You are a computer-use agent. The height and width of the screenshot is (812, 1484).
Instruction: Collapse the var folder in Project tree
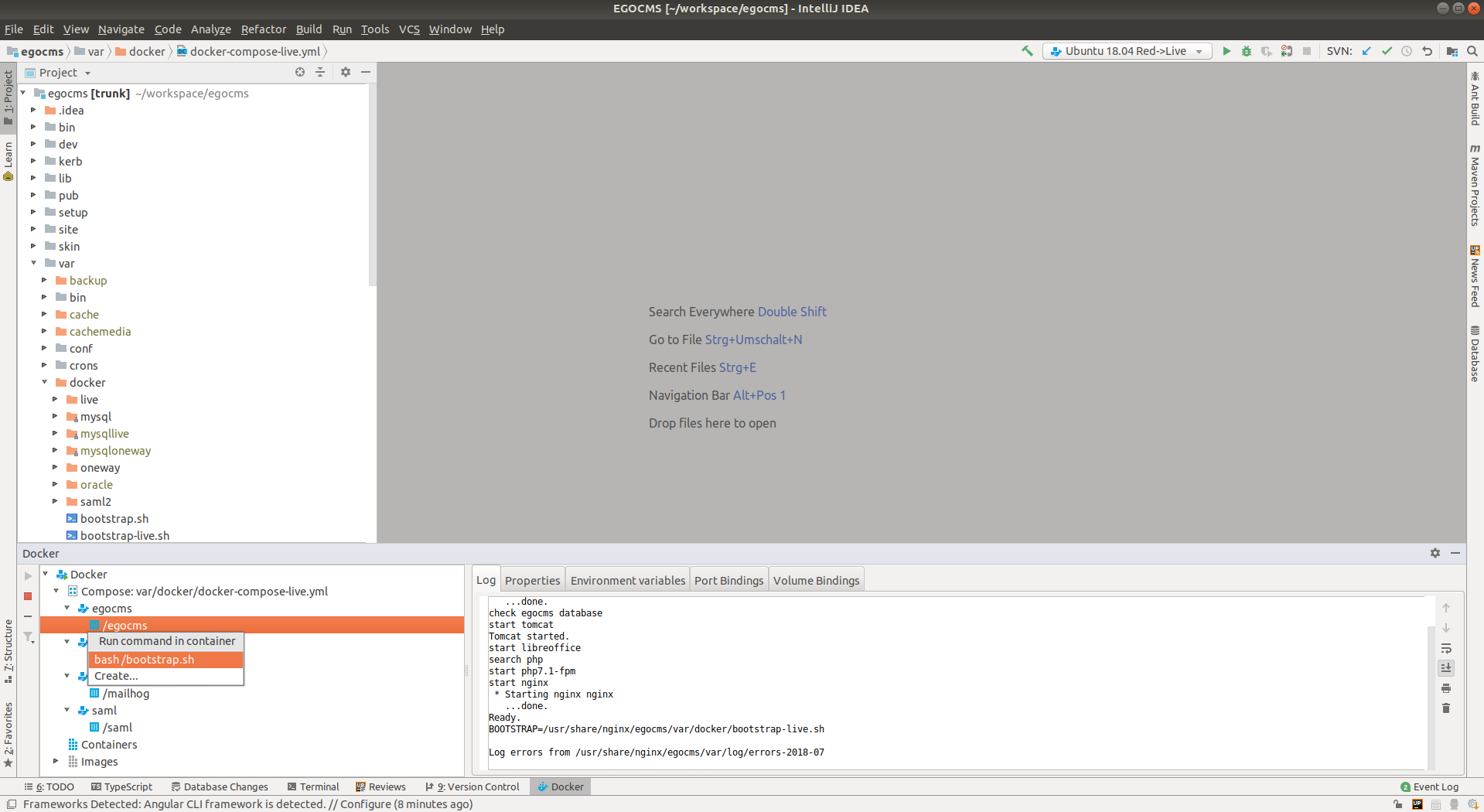pyautogui.click(x=34, y=263)
